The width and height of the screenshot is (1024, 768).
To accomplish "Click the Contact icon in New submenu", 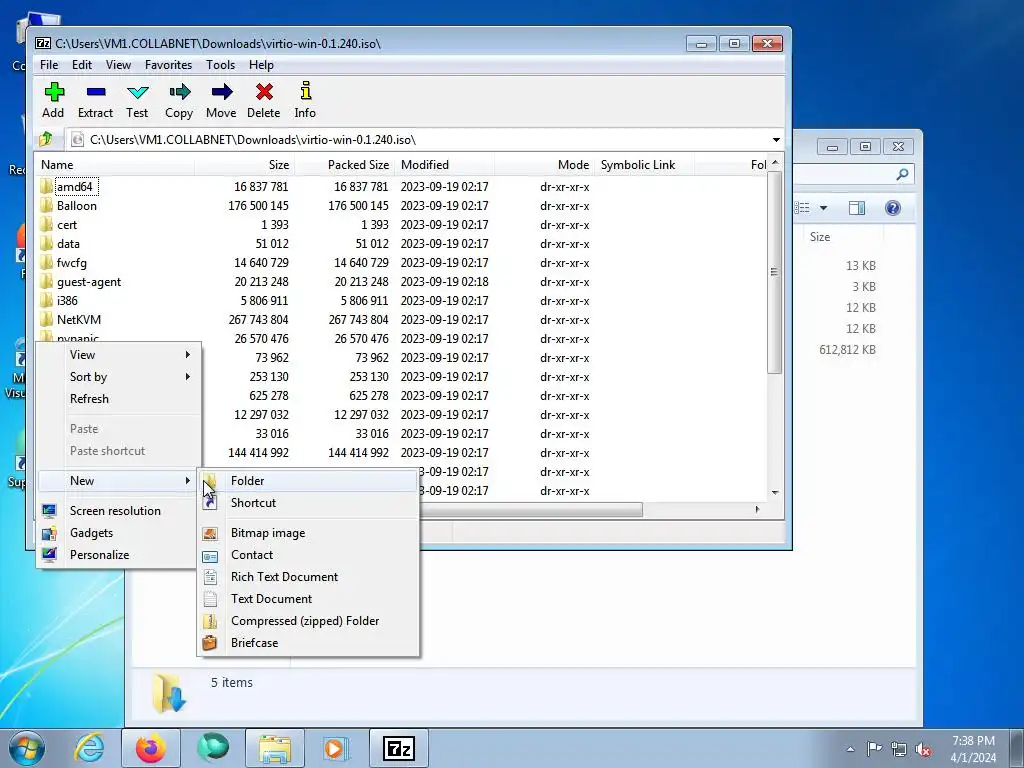I will [210, 555].
